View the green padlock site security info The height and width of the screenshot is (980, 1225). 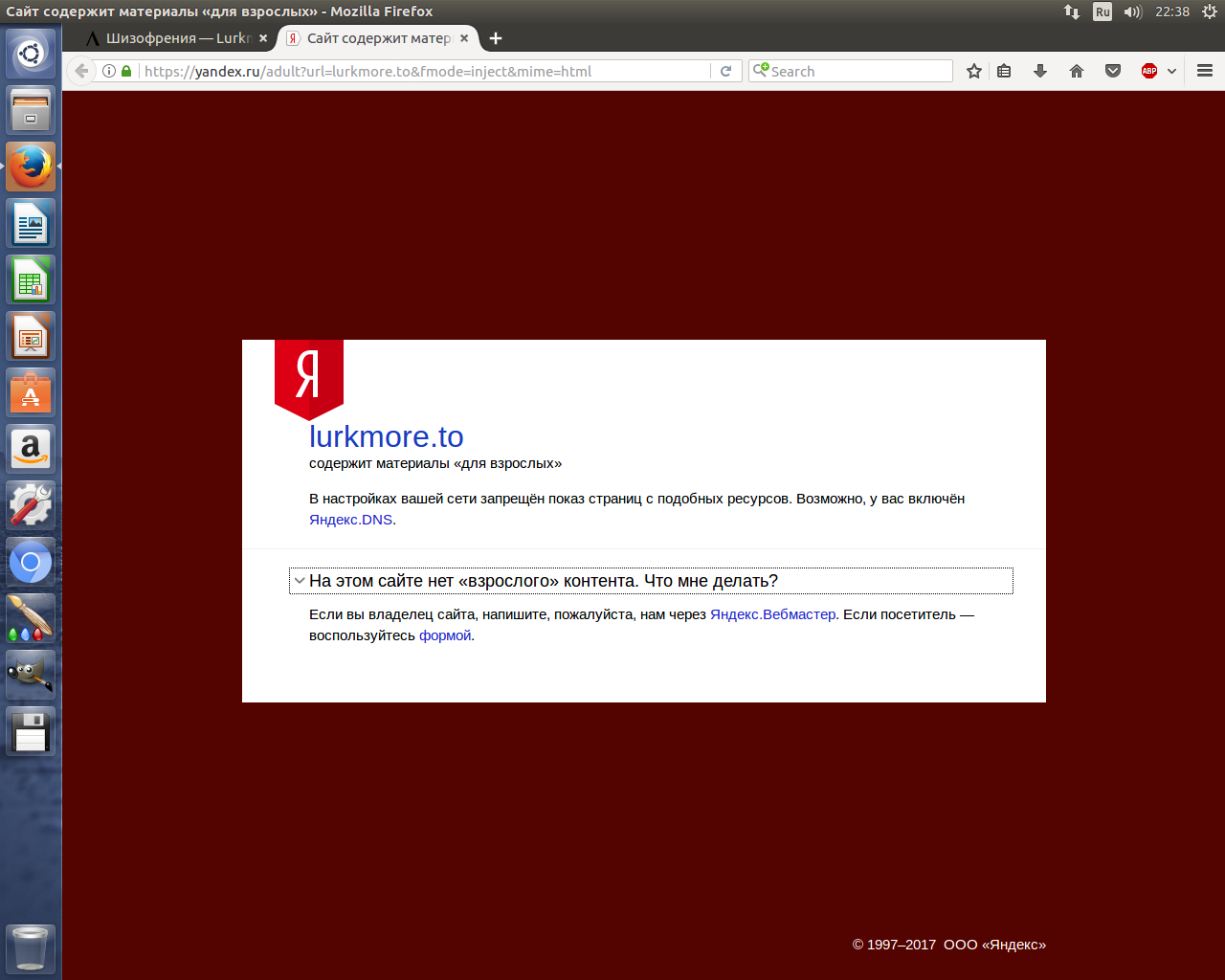tap(126, 71)
